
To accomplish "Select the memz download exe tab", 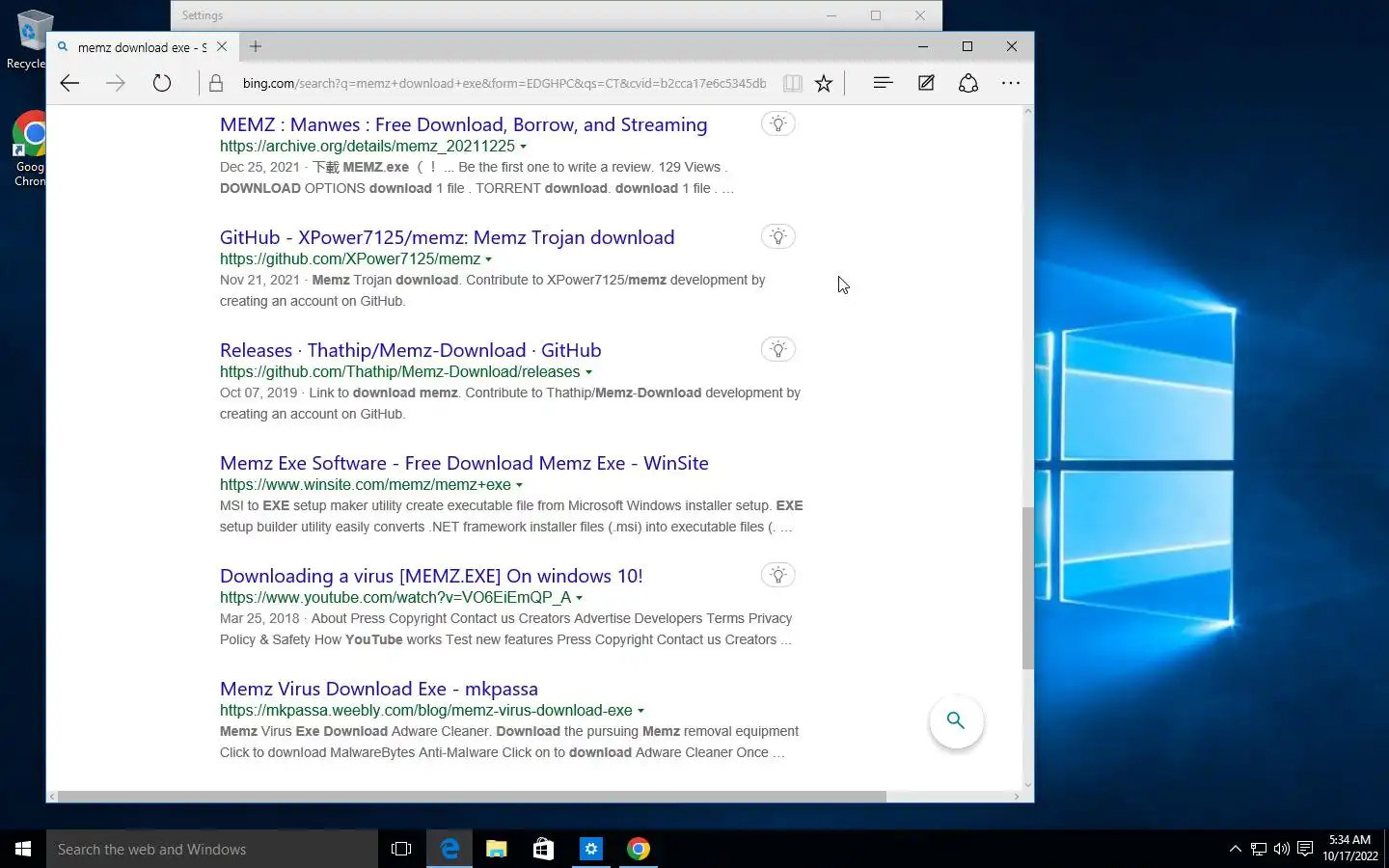I will [x=142, y=46].
